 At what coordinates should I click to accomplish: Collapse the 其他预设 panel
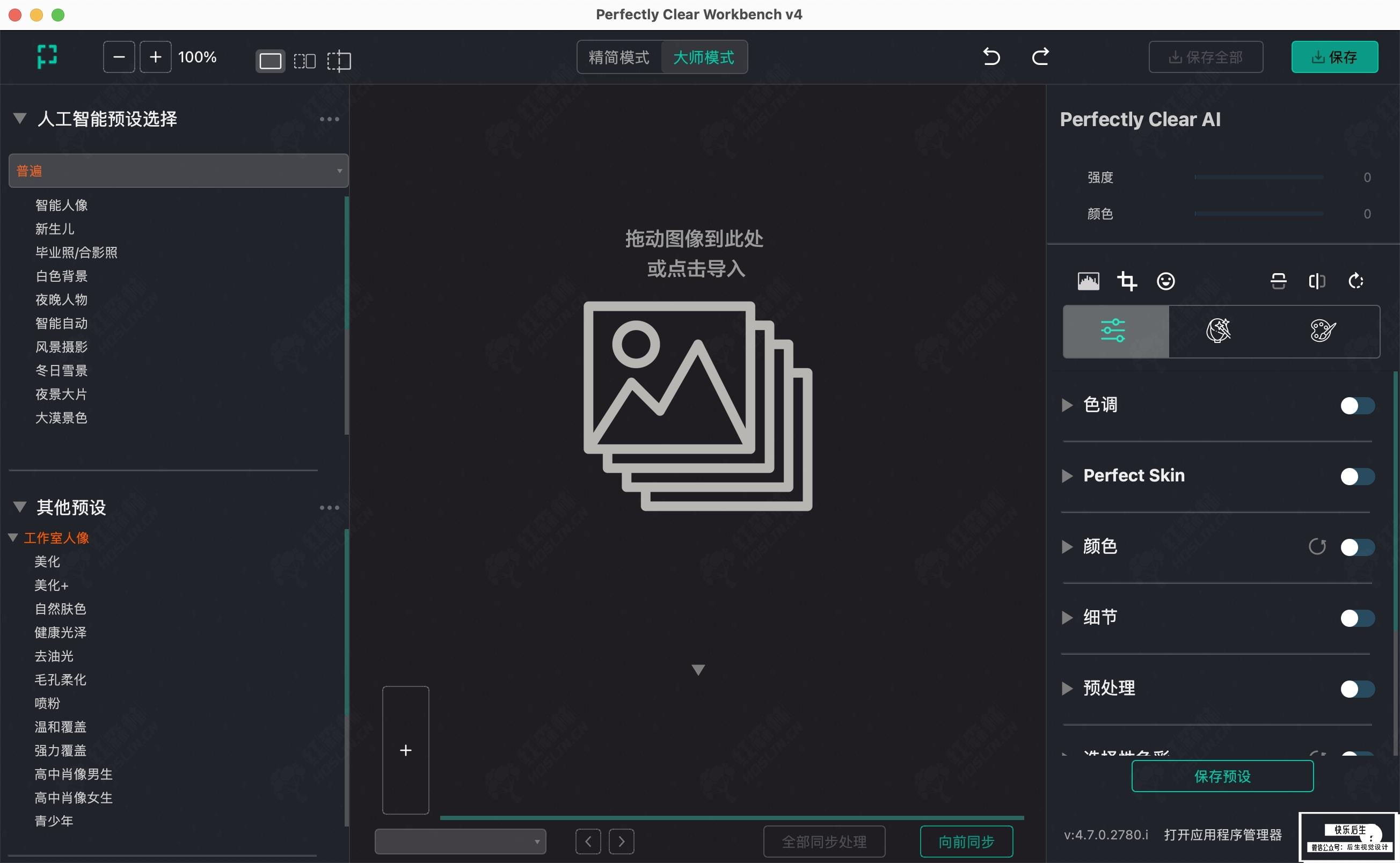(20, 507)
